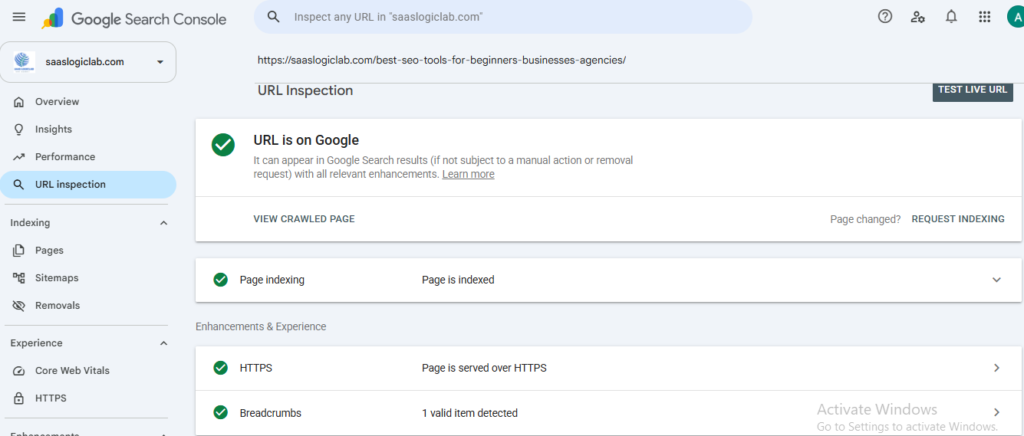Viewport: 1024px width, 436px height.
Task: Click 'Page changed?' text
Action: pos(865,219)
